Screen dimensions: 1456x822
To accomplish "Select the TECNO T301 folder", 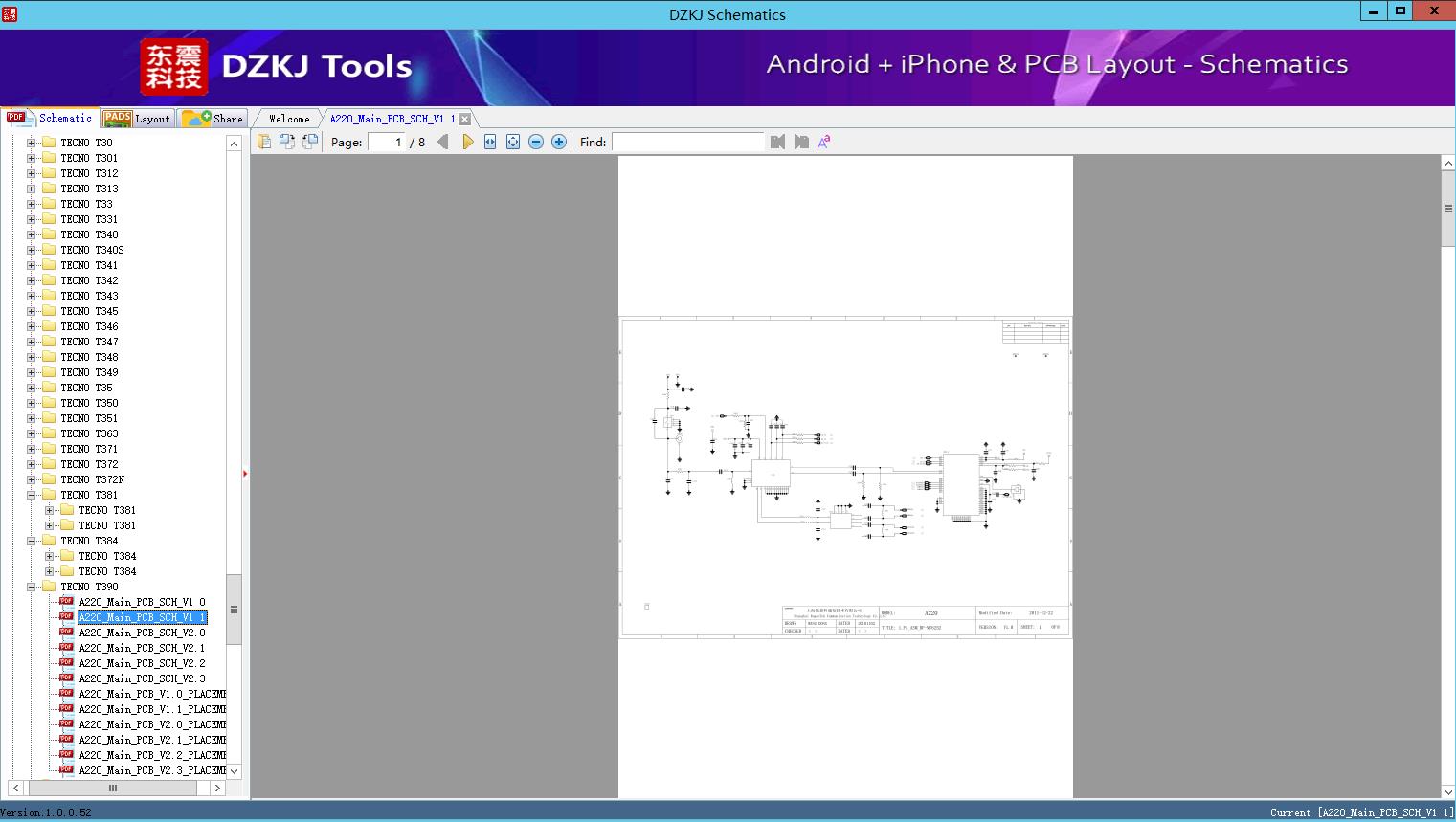I will tap(89, 158).
